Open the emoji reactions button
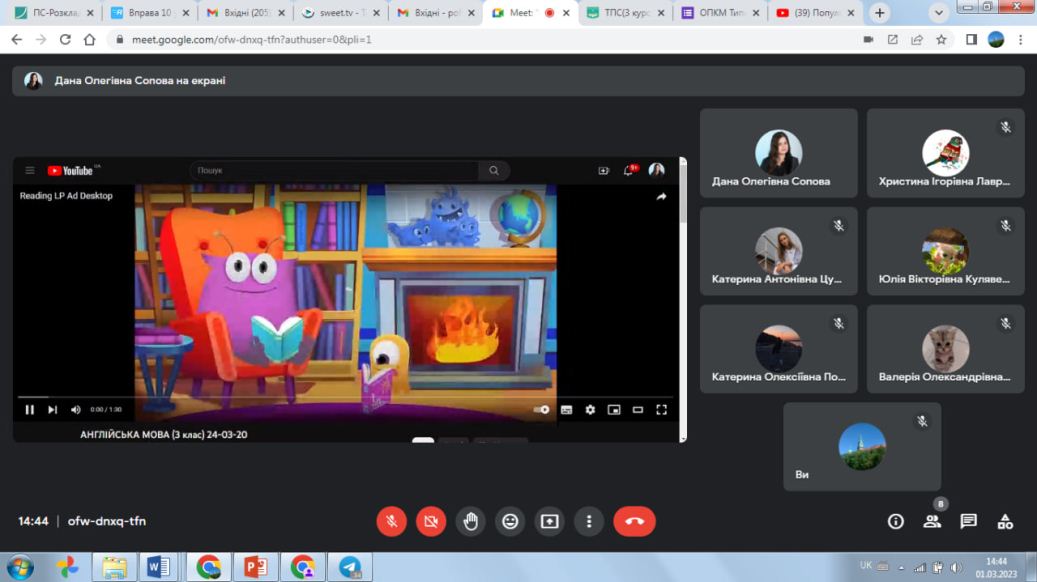The height and width of the screenshot is (582, 1037). [510, 521]
